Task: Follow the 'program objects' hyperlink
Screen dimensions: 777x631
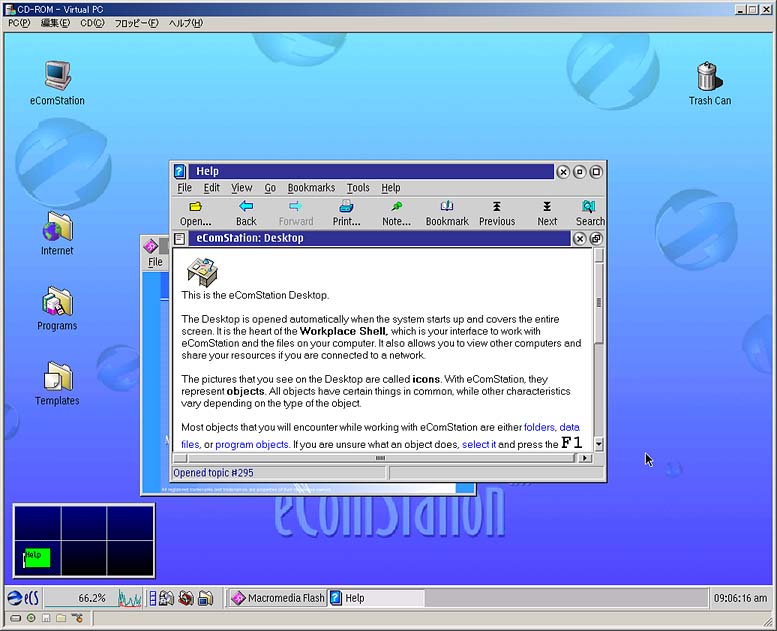Action: click(x=252, y=445)
